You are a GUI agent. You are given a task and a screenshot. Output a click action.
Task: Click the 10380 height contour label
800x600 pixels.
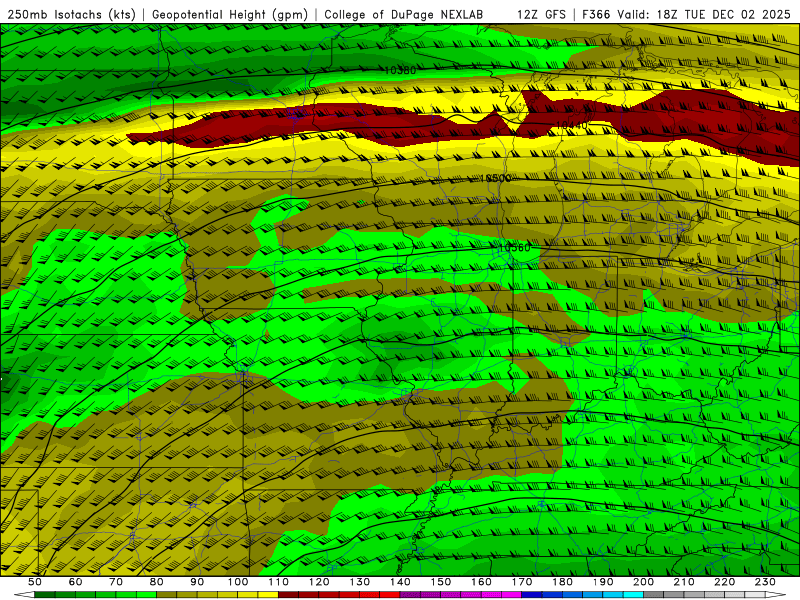(400, 70)
